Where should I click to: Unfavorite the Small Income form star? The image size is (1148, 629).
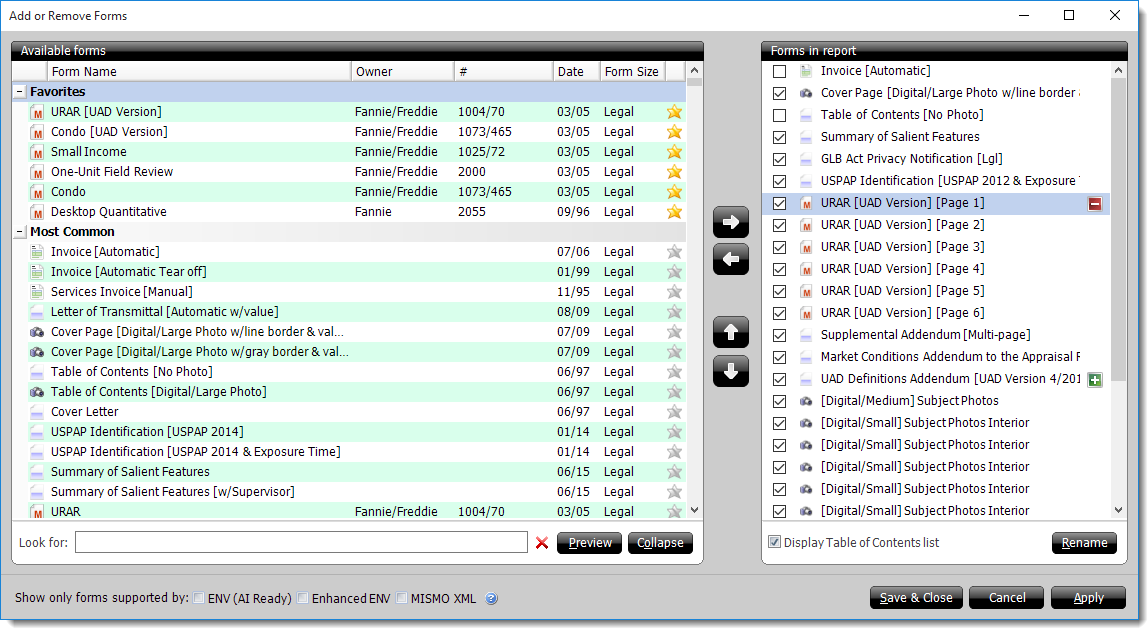[674, 152]
